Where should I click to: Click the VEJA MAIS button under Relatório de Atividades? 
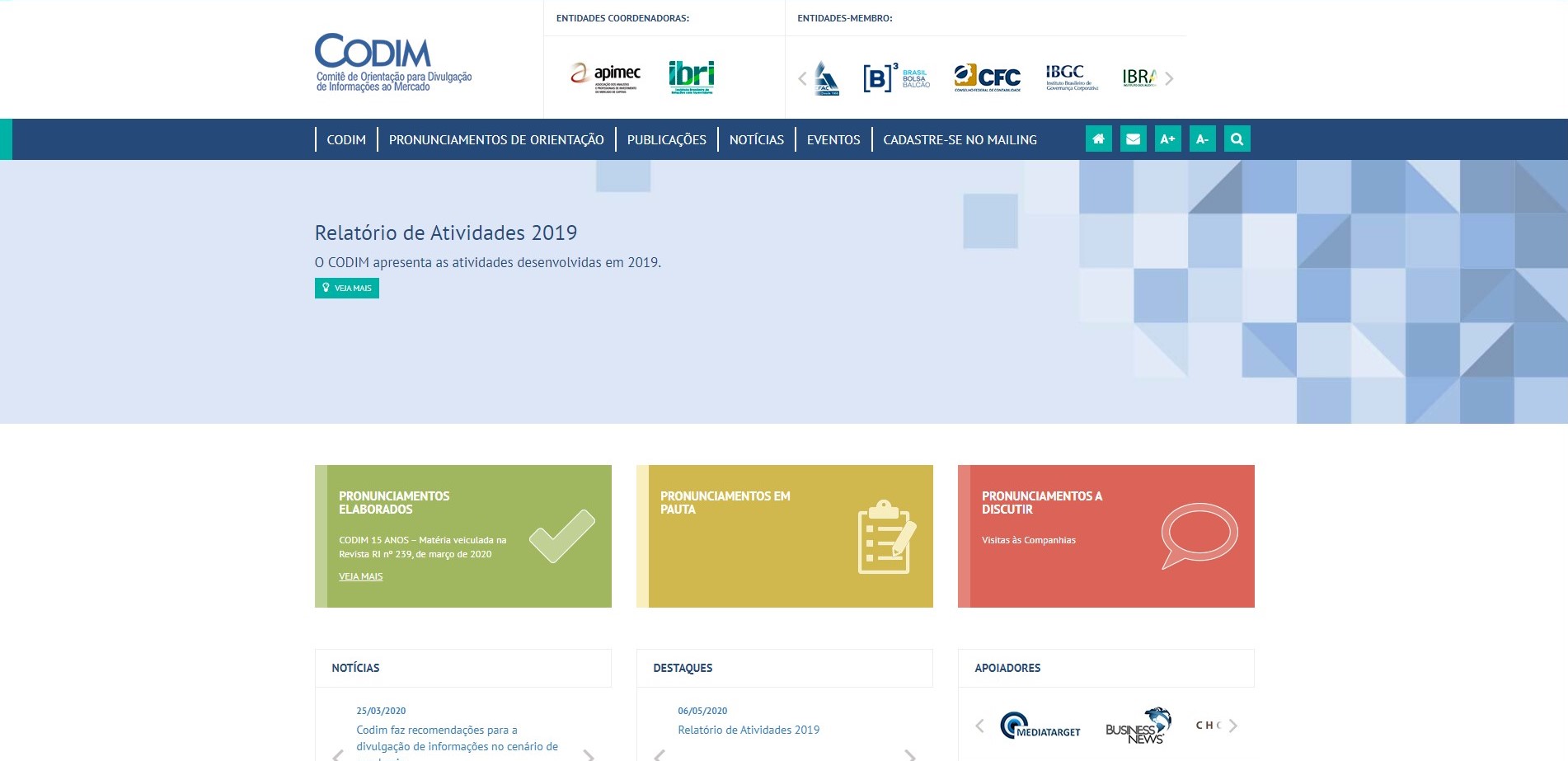346,288
